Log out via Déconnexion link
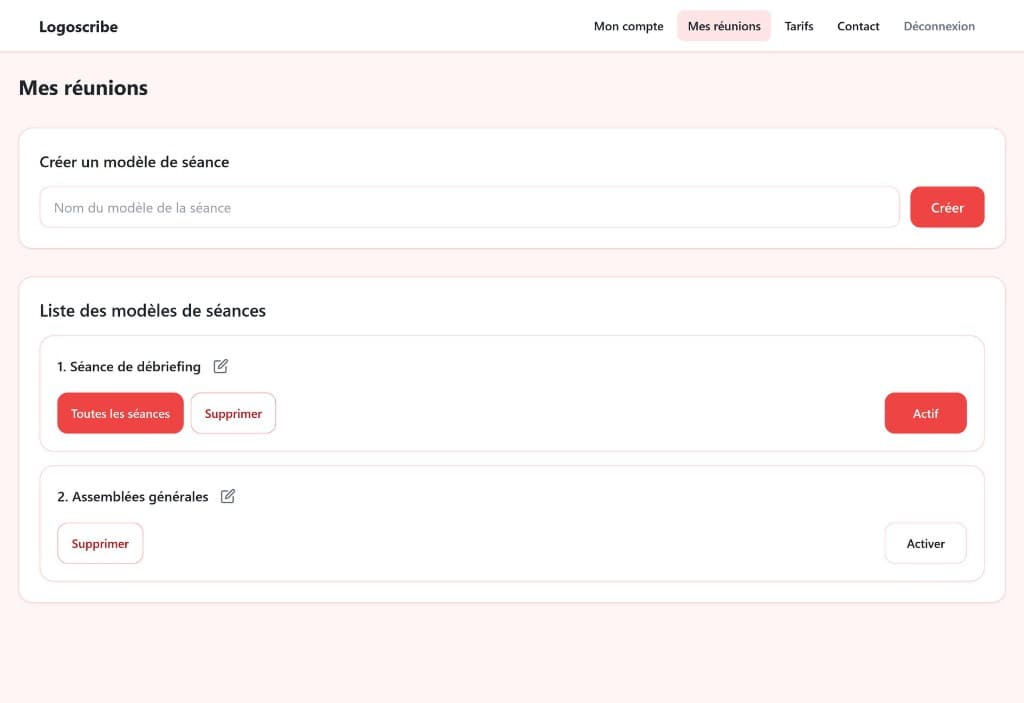 pyautogui.click(x=939, y=26)
